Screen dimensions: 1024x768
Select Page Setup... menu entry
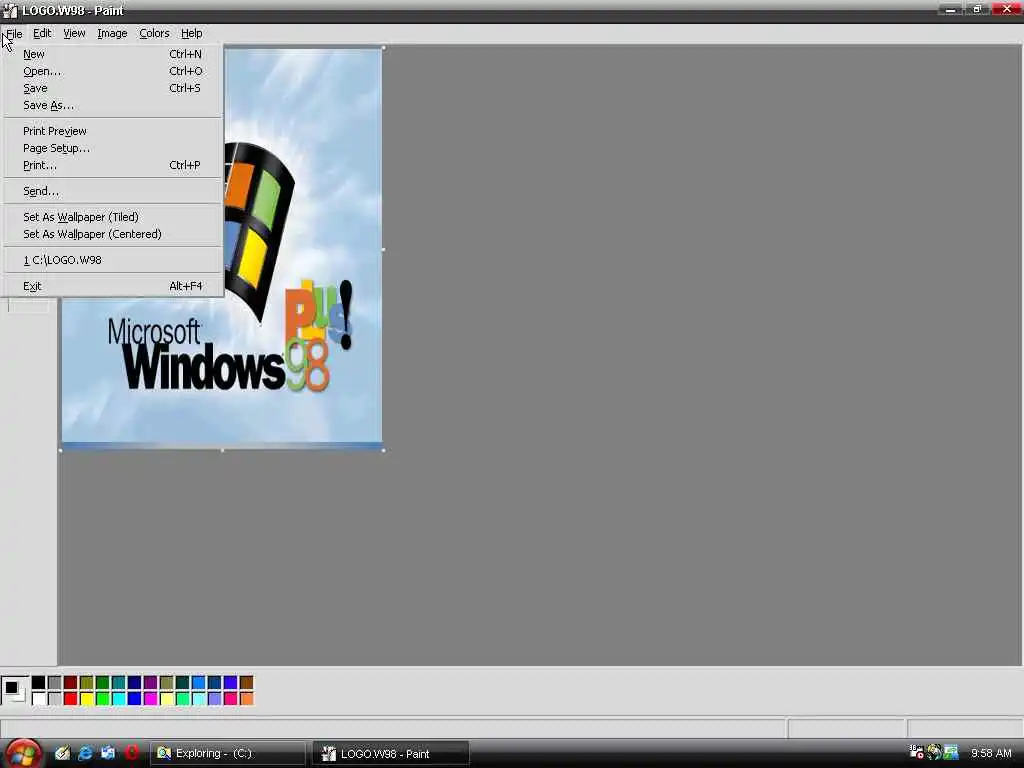pos(112,148)
